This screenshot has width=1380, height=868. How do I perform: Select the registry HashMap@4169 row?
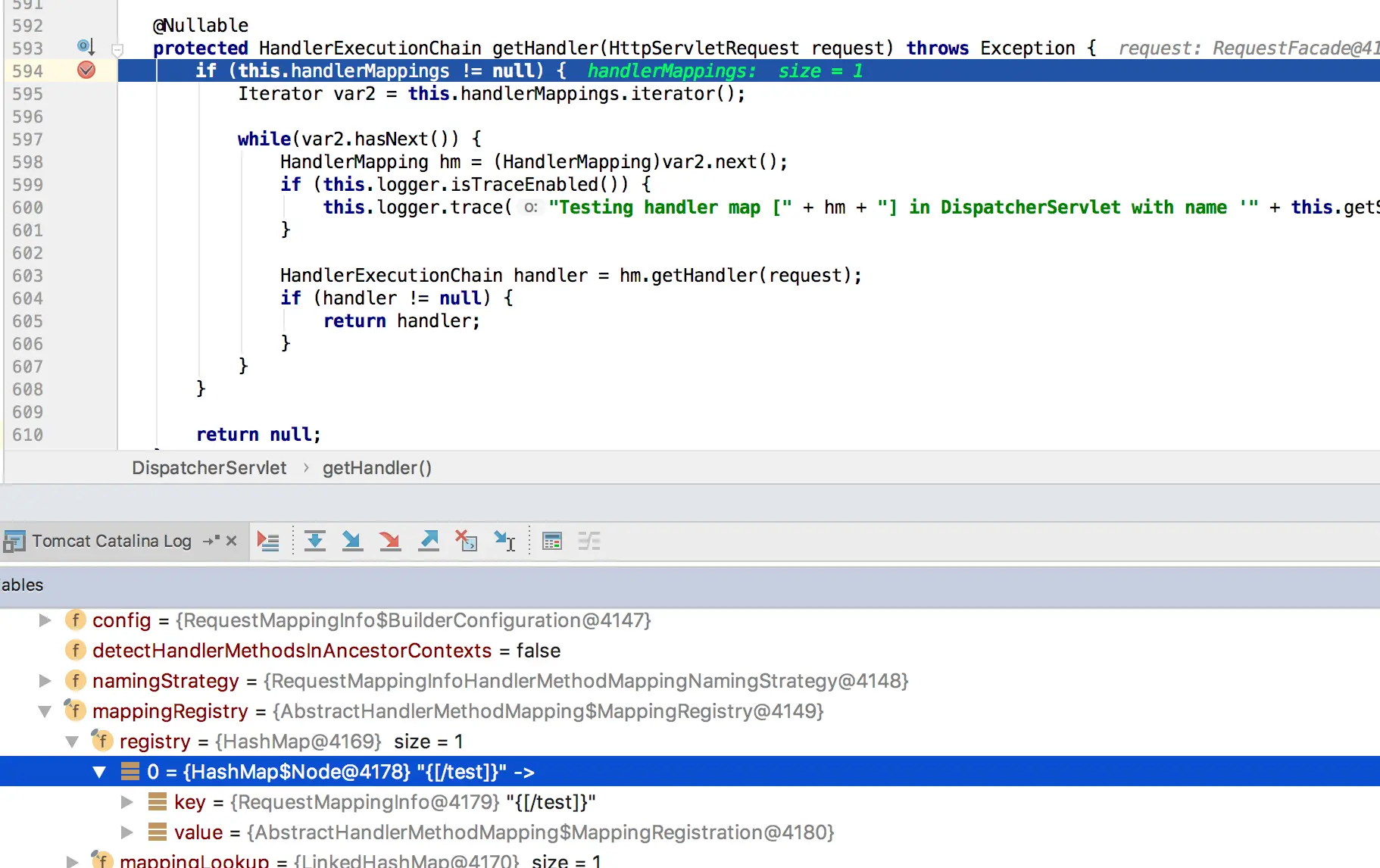(x=690, y=742)
